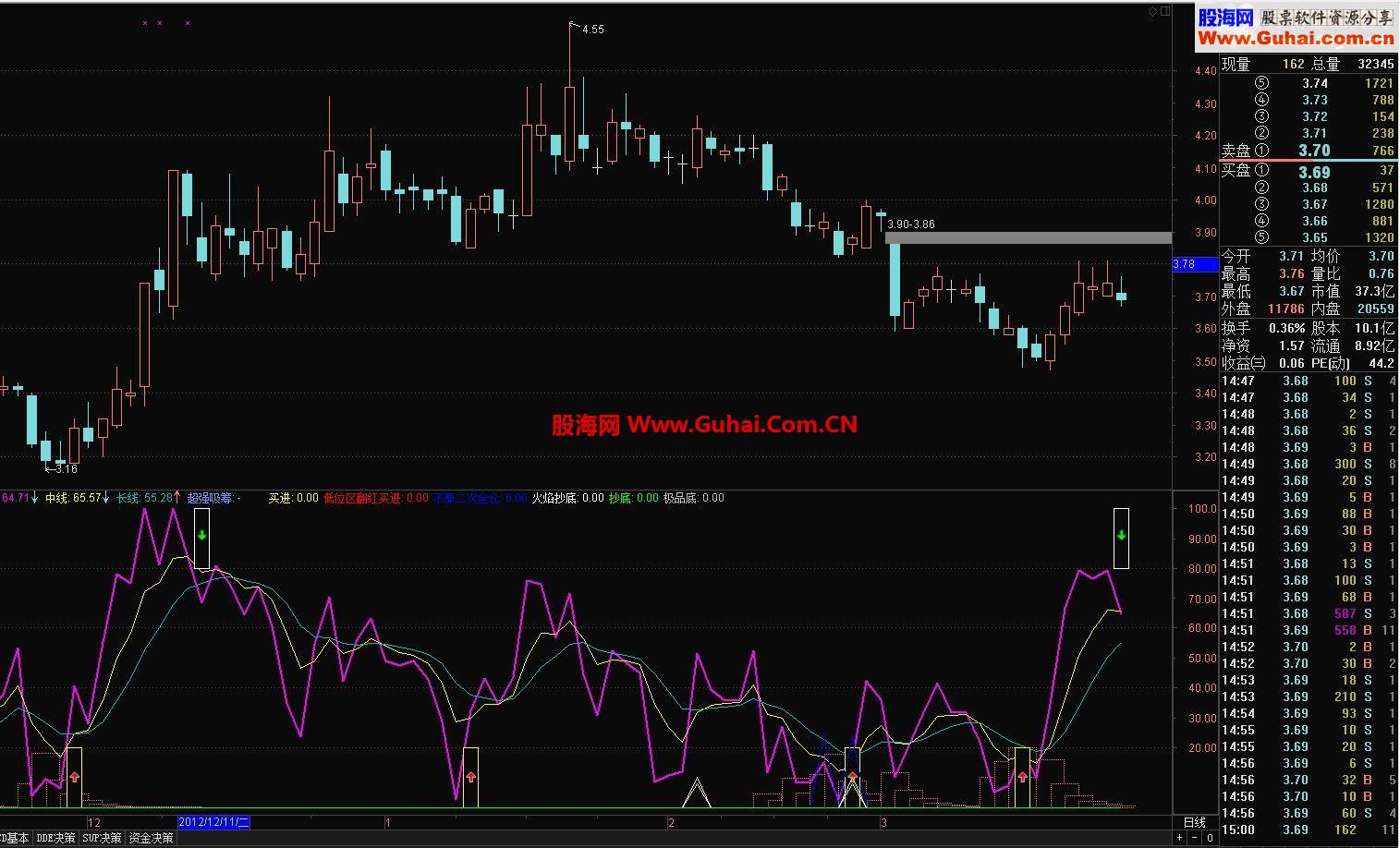Click the 今开 value 3.71
The width and height of the screenshot is (1400, 848).
(1292, 256)
